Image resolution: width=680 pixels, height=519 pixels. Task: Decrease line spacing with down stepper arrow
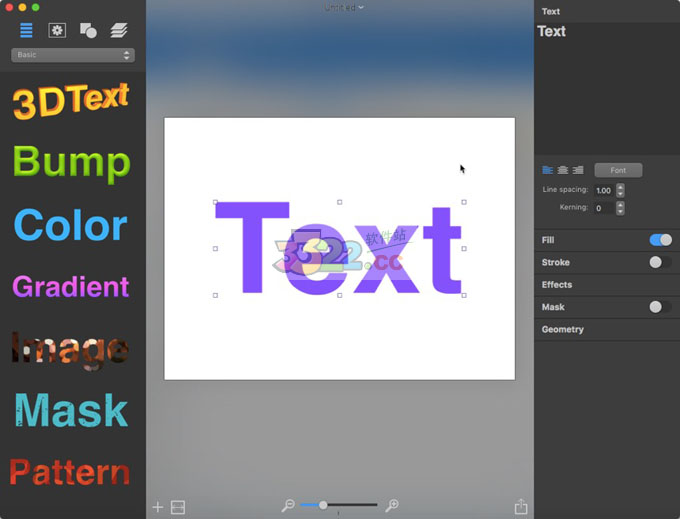click(620, 194)
